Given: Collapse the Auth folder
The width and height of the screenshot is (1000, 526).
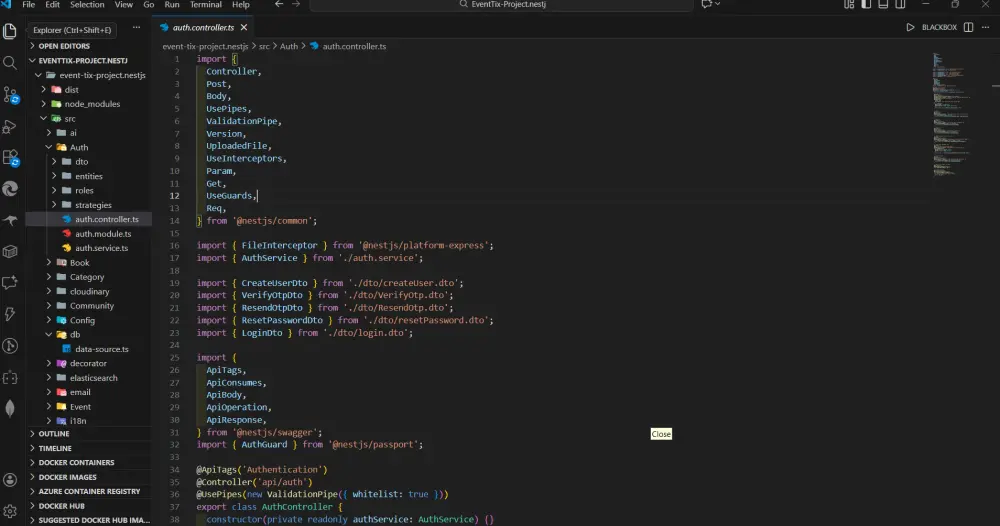Looking at the screenshot, I should click(x=78, y=147).
